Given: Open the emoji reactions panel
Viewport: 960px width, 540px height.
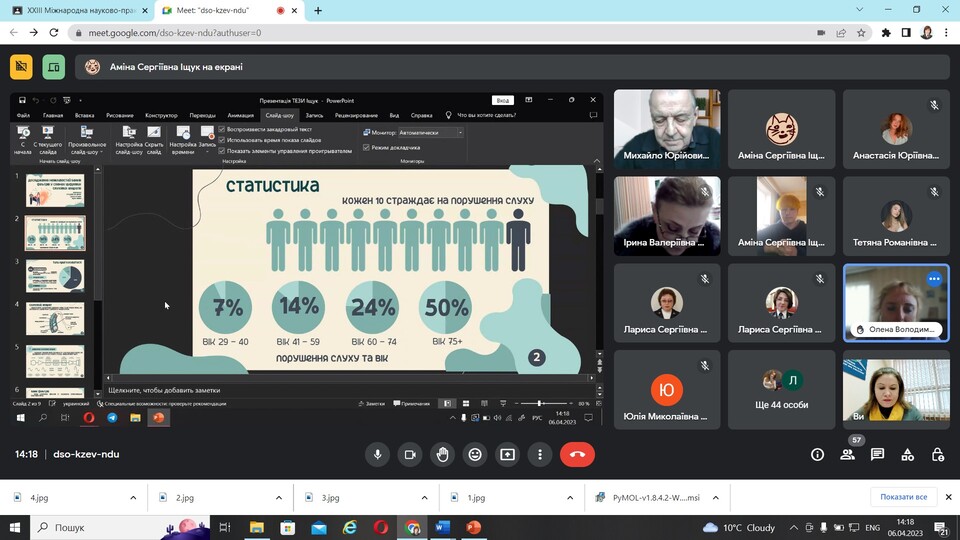Looking at the screenshot, I should [x=475, y=454].
